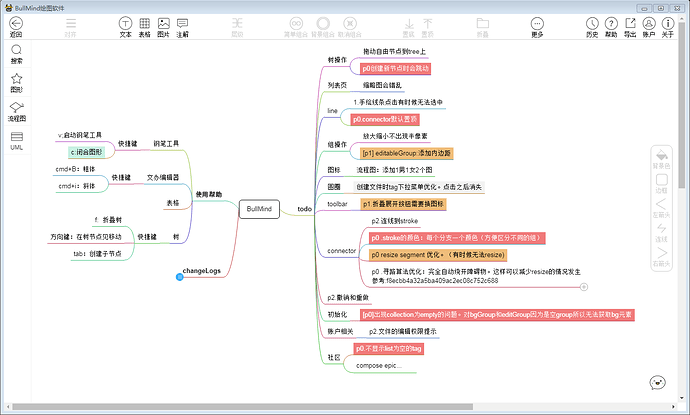Insert a table with the table icon
Viewport: 690px width, 415px height.
pos(144,23)
